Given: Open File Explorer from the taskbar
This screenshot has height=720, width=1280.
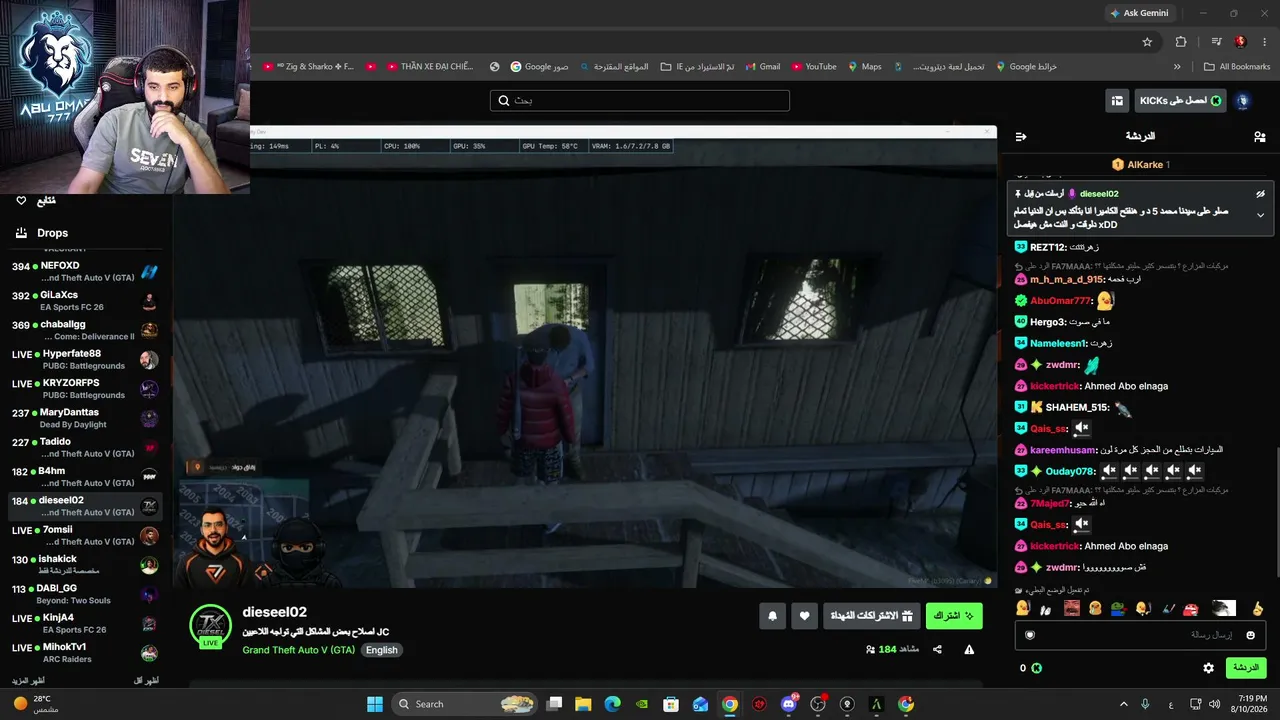Looking at the screenshot, I should (583, 704).
